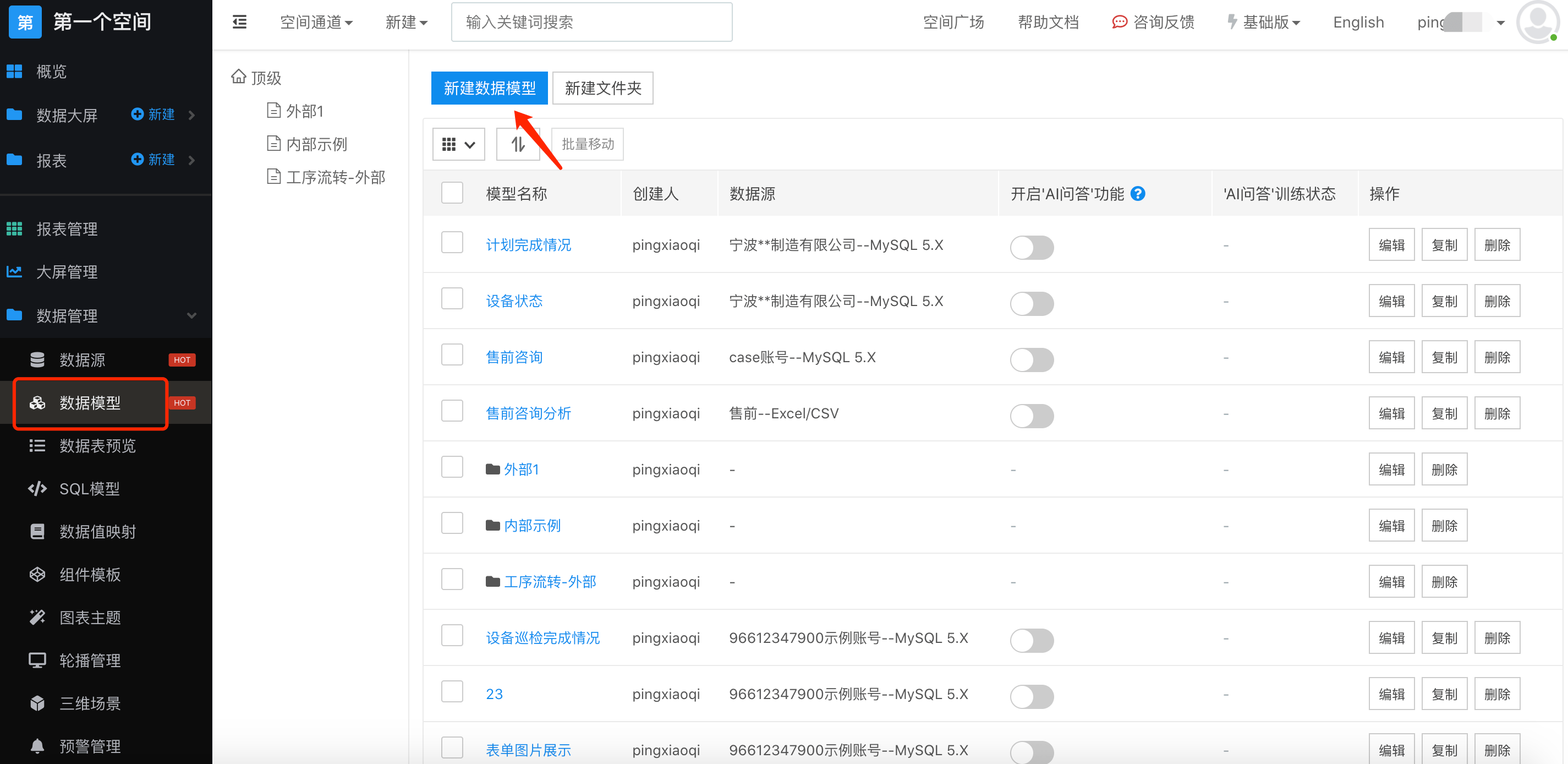Select 数据值映射 in the sidebar
The image size is (1568, 764).
(97, 531)
